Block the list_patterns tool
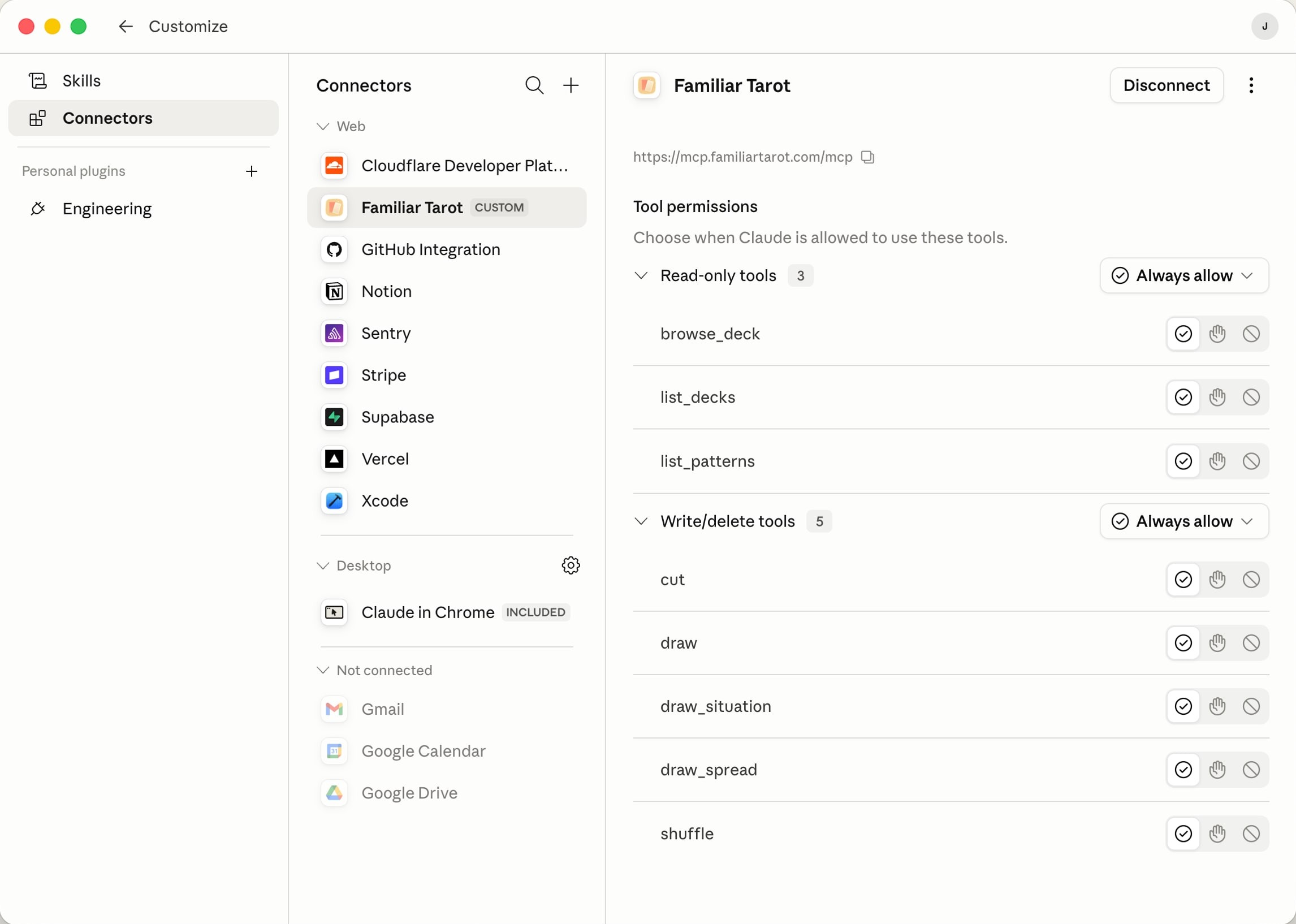The width and height of the screenshot is (1296, 924). click(1251, 461)
